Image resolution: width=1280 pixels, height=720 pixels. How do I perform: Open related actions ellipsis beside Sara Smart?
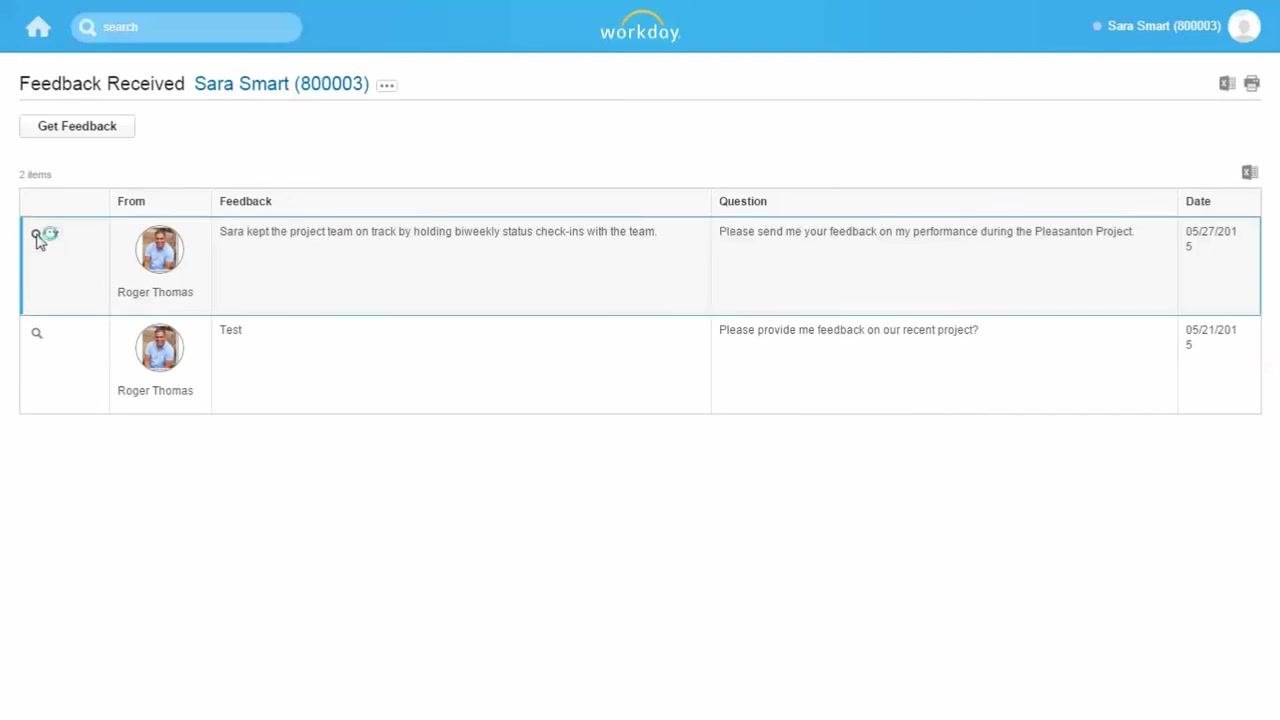[x=386, y=85]
